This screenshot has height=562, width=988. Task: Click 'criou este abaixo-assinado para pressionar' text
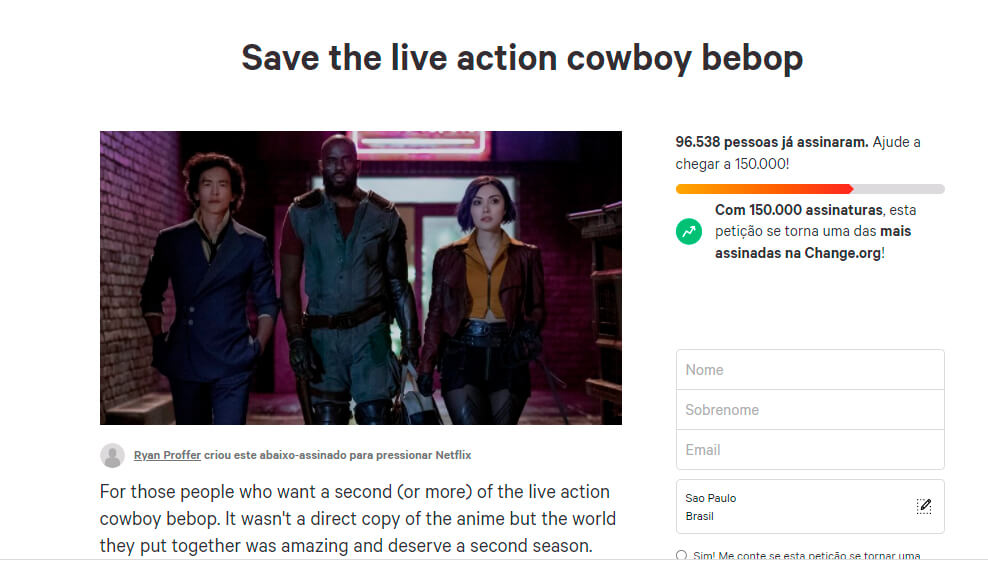317,455
